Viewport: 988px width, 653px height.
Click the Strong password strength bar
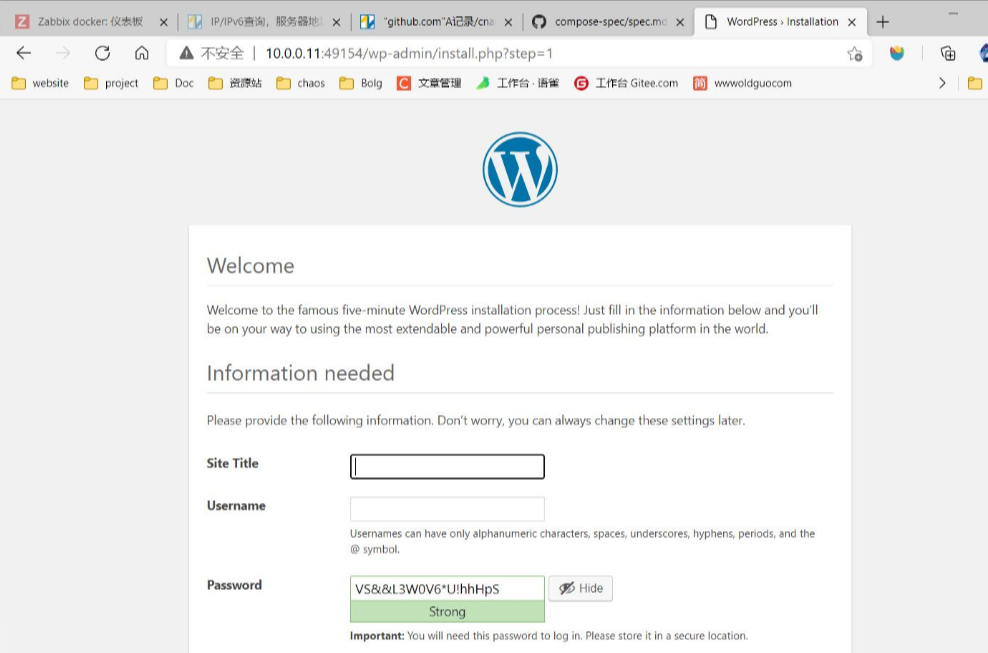click(x=447, y=611)
